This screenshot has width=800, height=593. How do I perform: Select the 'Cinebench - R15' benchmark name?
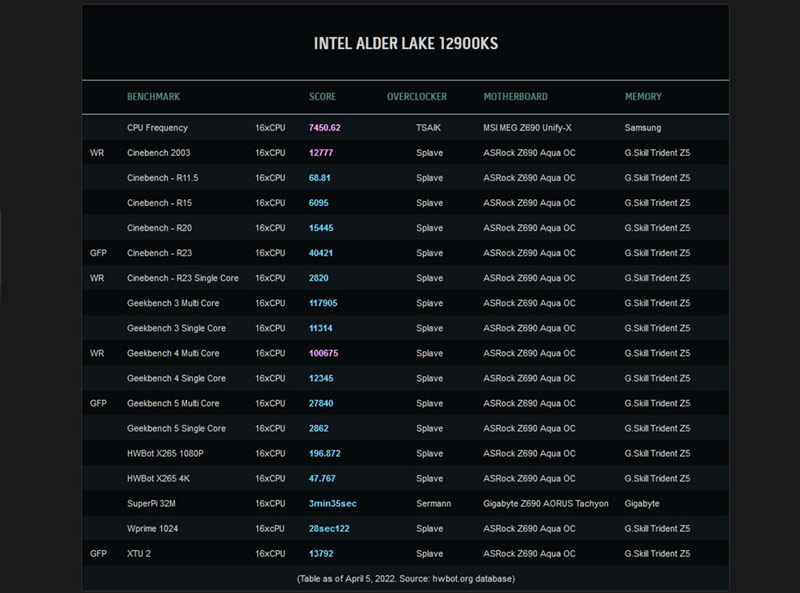[160, 203]
